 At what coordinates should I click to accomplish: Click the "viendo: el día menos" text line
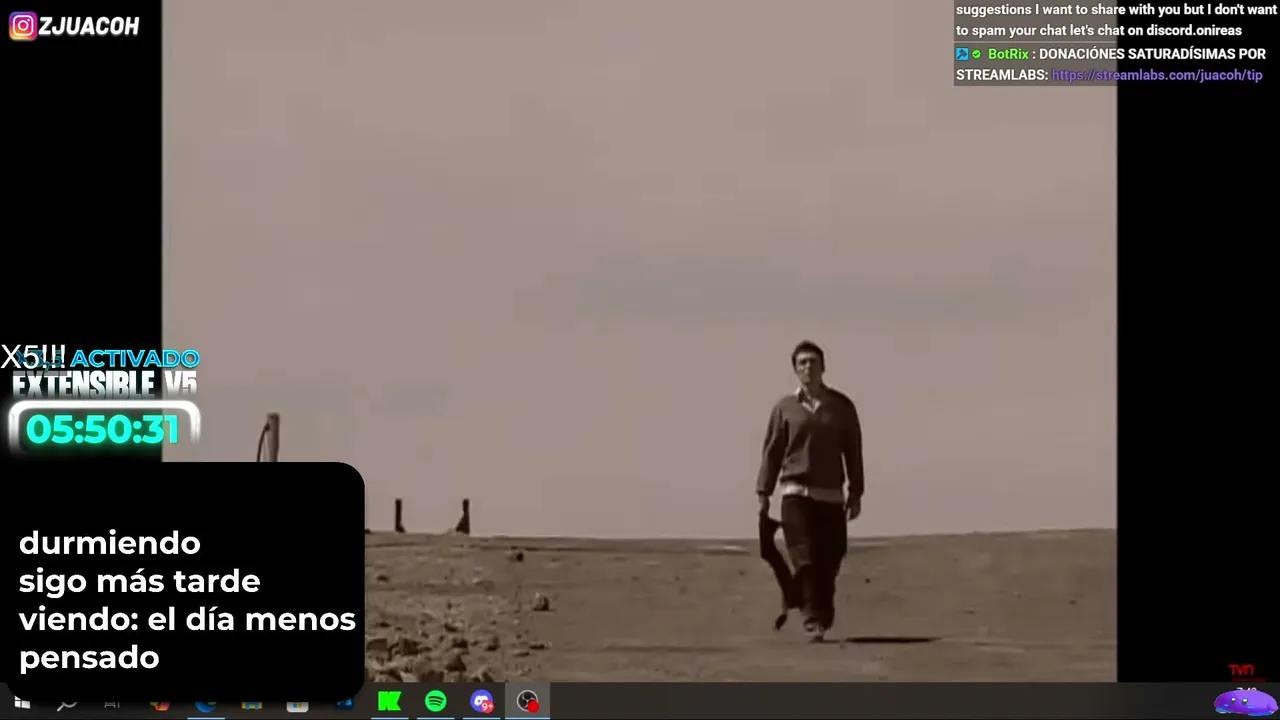[x=188, y=619]
